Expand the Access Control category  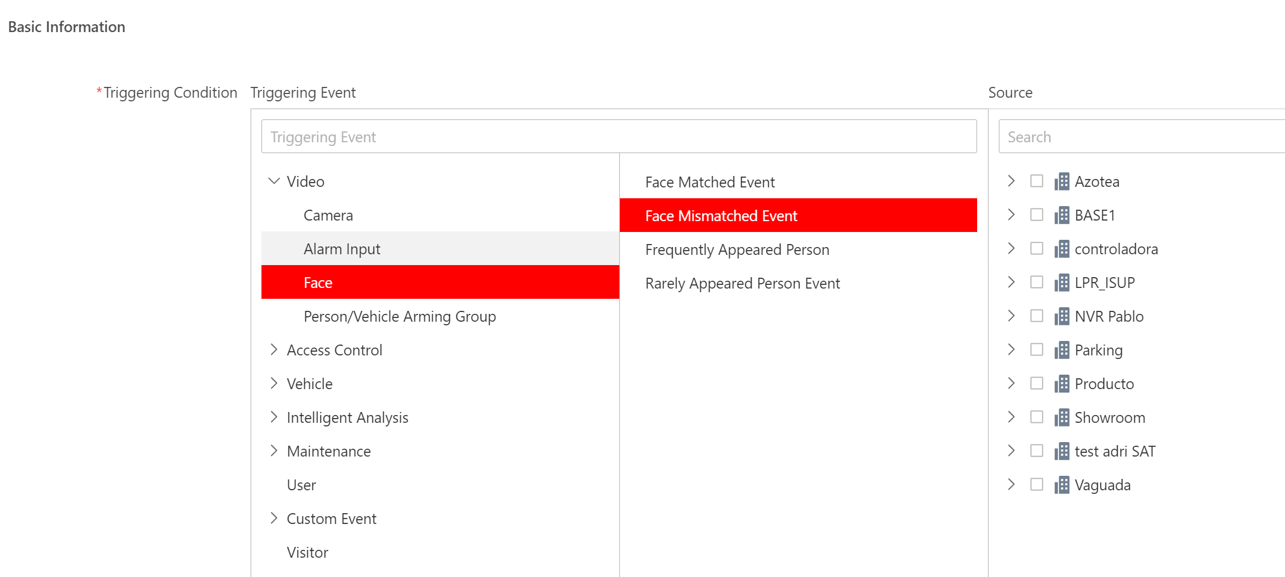[x=274, y=350]
